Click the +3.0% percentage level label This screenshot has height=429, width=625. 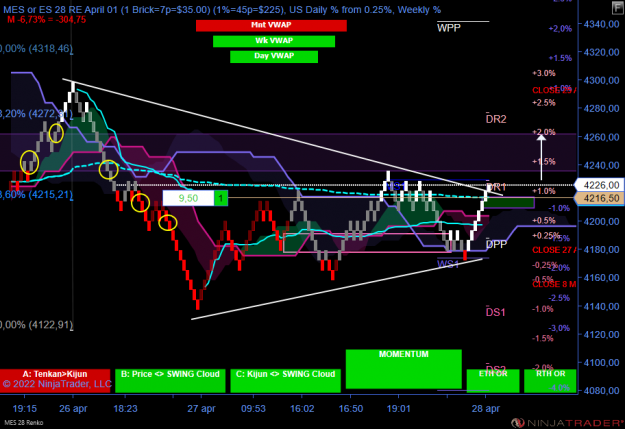544,73
